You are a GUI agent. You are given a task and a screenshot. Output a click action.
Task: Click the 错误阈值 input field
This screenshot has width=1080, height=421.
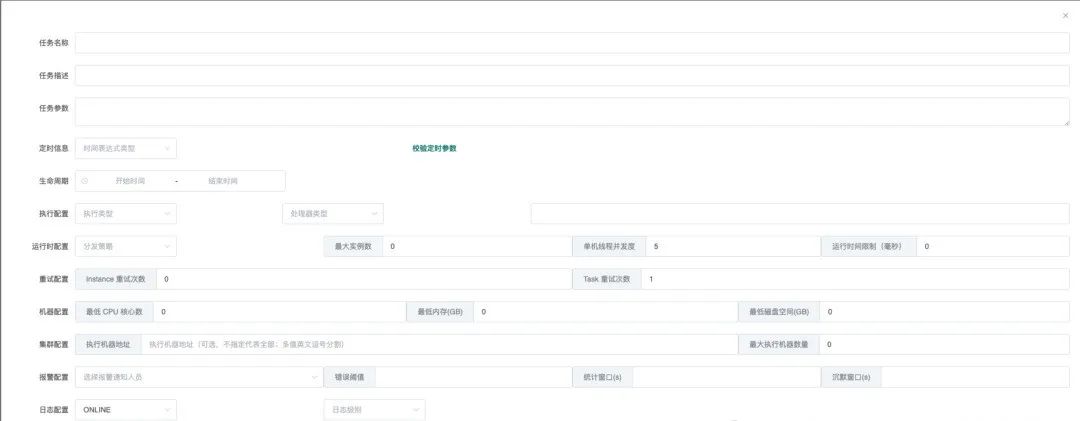(474, 377)
